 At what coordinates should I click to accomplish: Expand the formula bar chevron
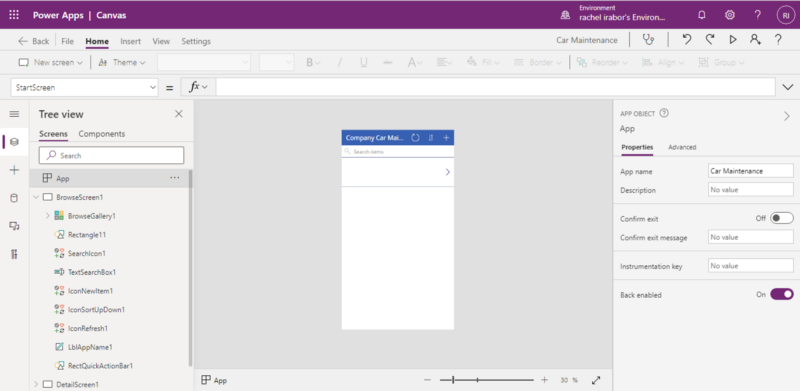pyautogui.click(x=787, y=87)
